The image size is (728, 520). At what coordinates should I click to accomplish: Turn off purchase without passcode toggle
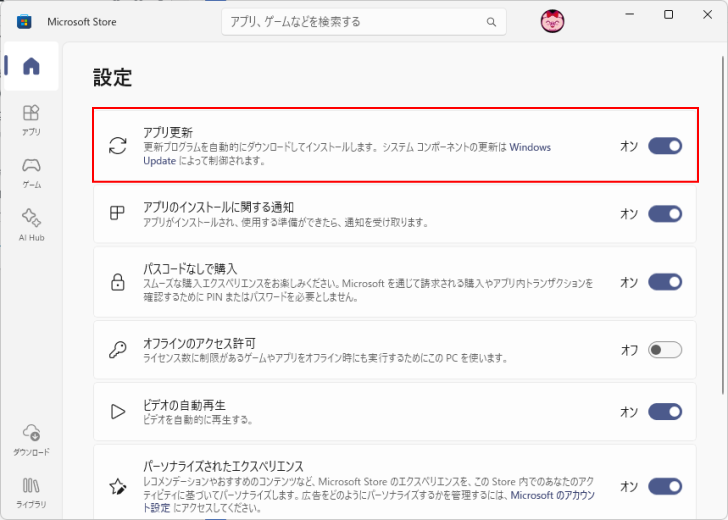tap(665, 282)
